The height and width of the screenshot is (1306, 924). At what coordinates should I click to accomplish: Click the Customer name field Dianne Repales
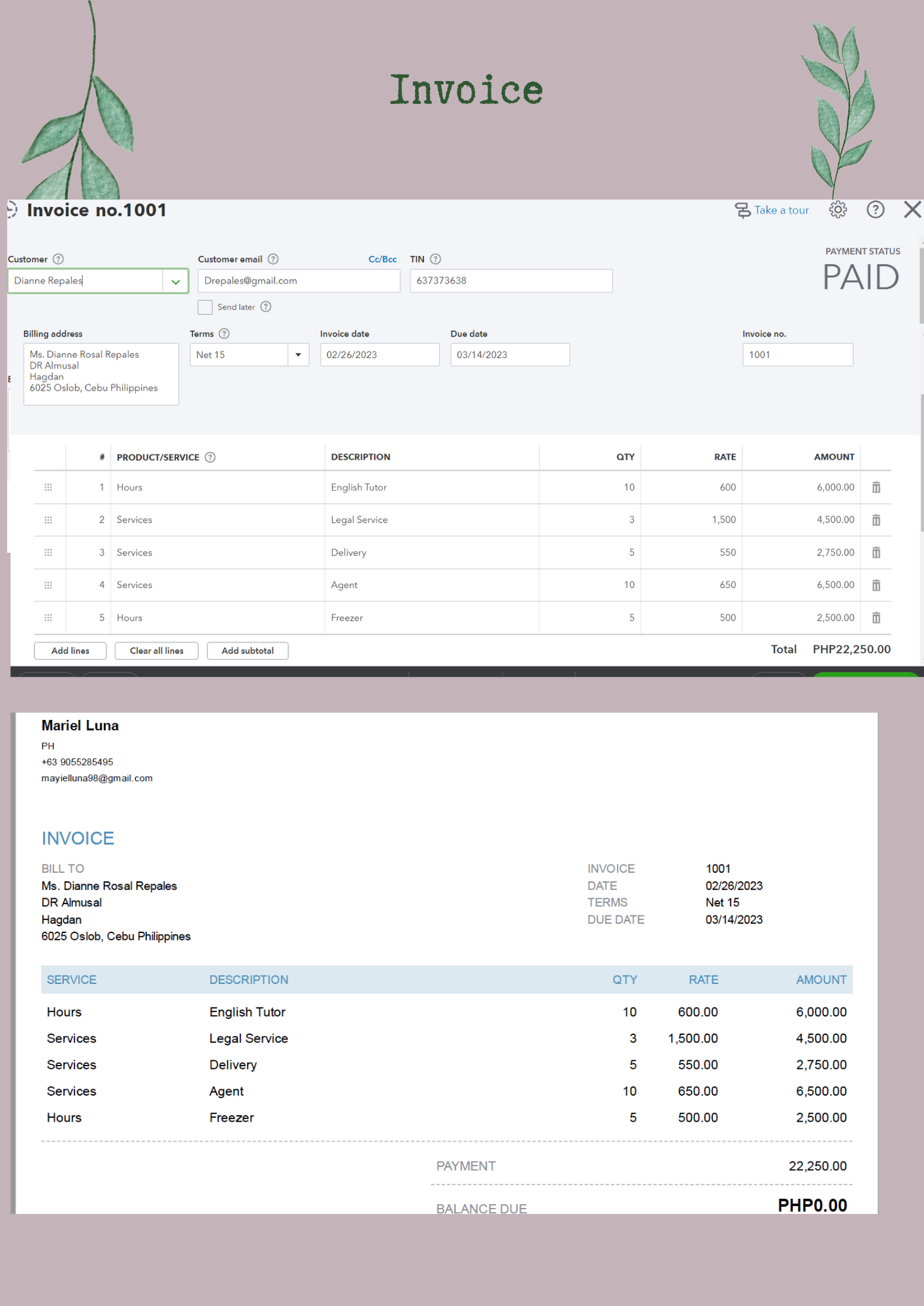pyautogui.click(x=86, y=281)
